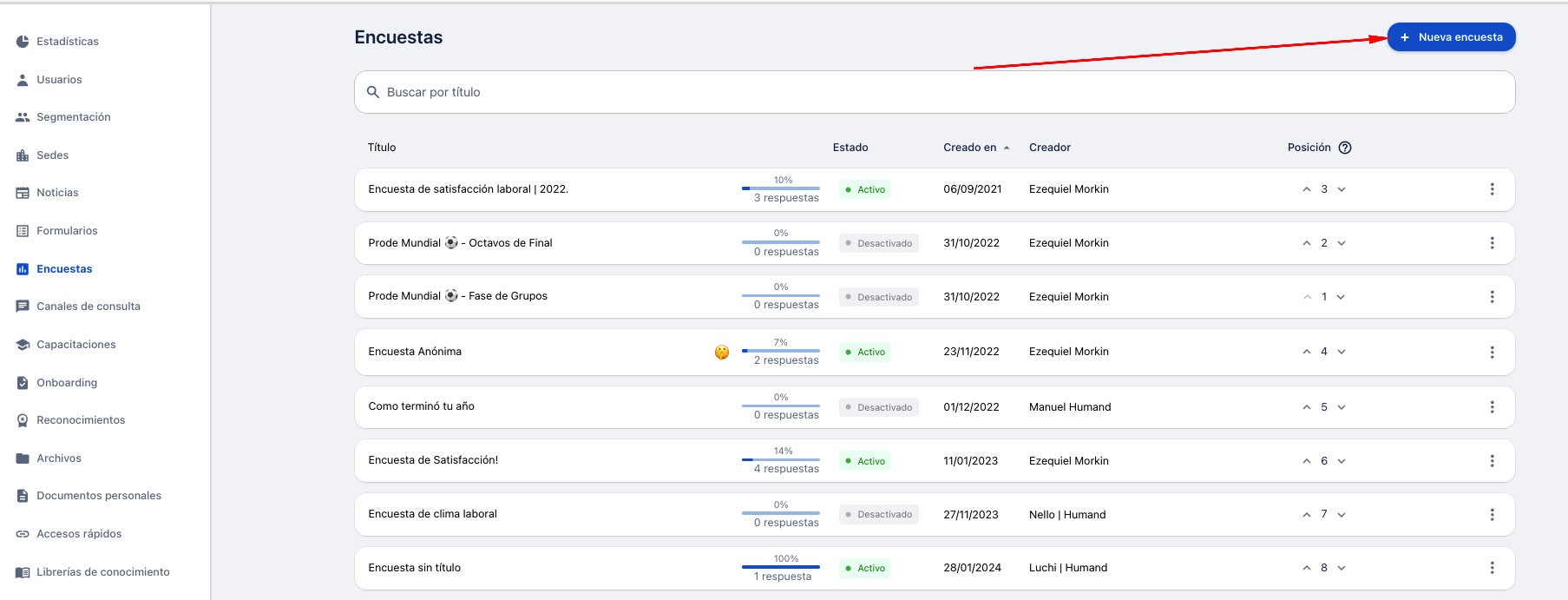
Task: Click Desactivado status of Como terminó tu año
Action: (x=878, y=407)
